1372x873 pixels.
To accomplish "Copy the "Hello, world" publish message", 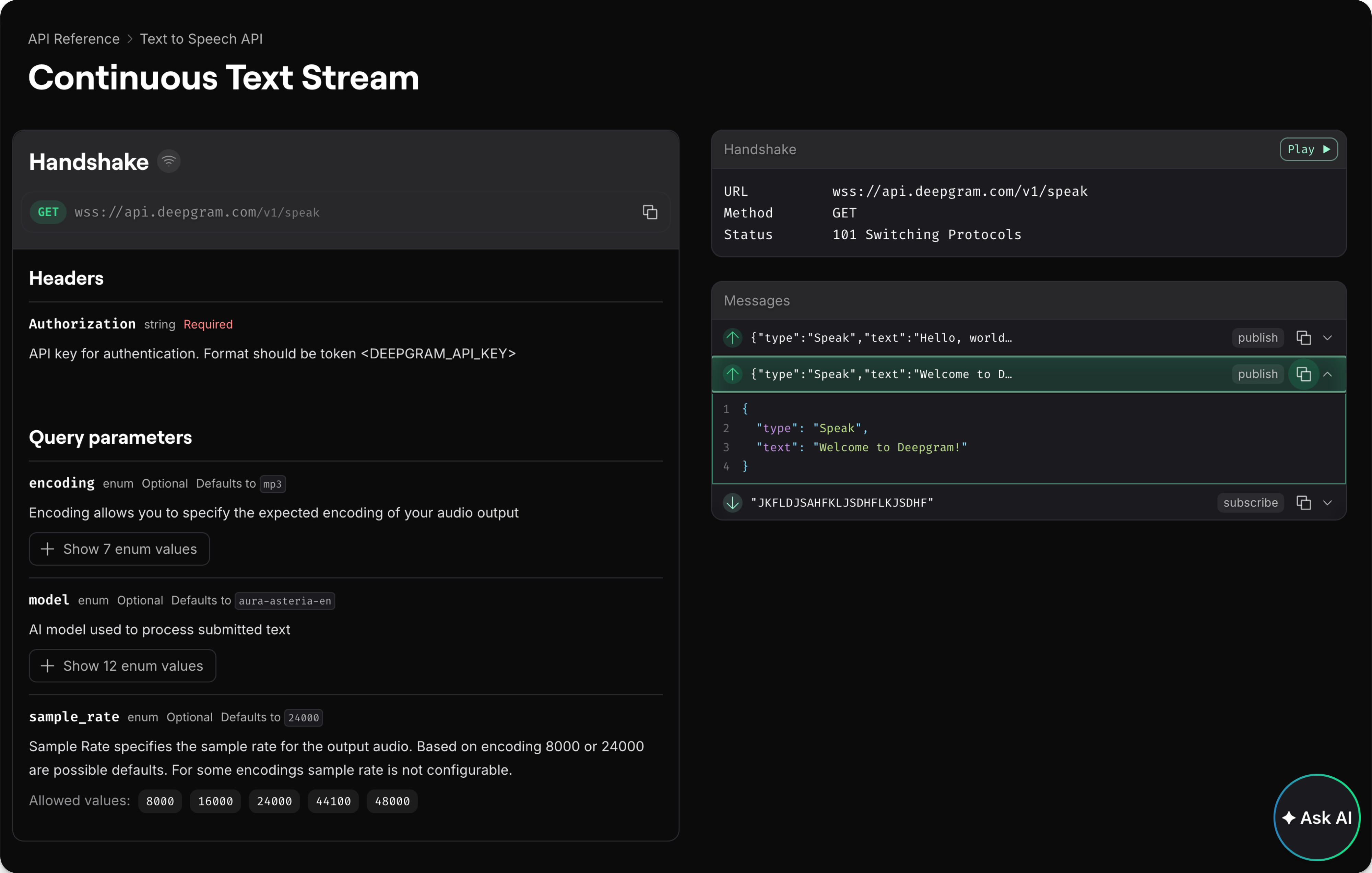I will click(x=1304, y=337).
